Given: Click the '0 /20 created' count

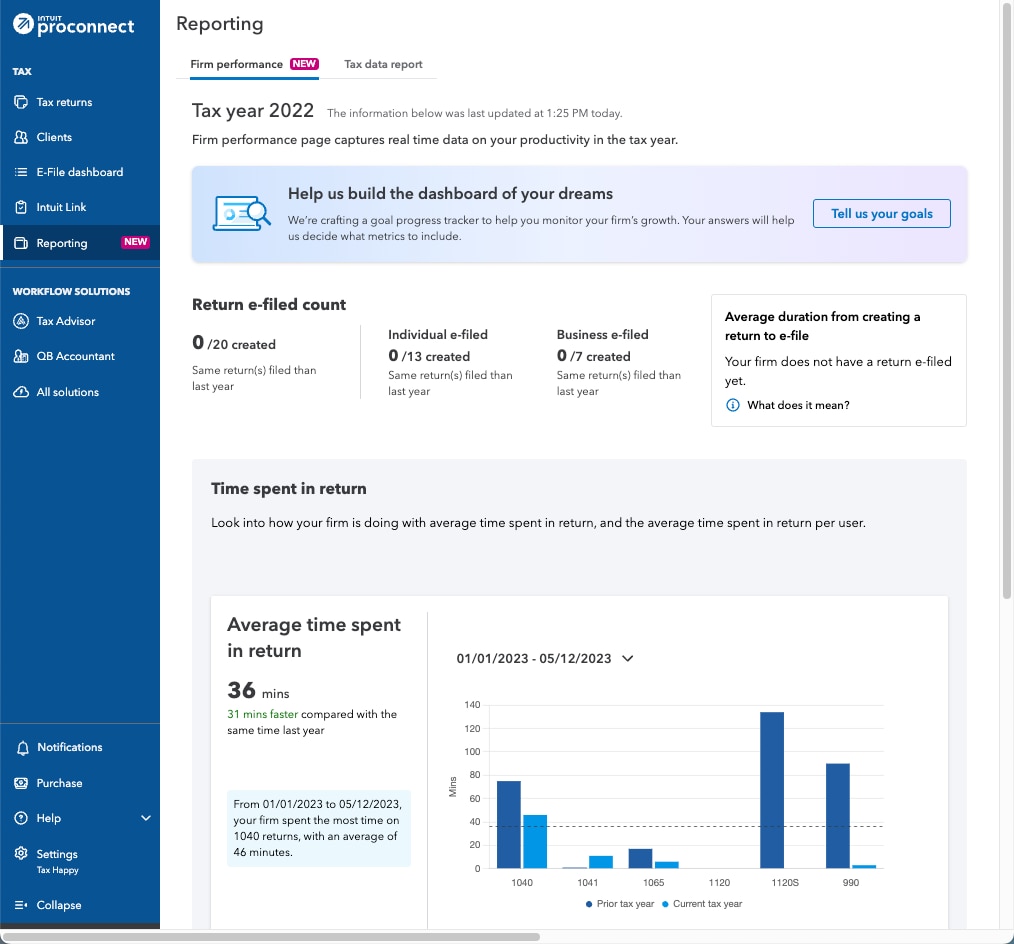Looking at the screenshot, I should [233, 343].
